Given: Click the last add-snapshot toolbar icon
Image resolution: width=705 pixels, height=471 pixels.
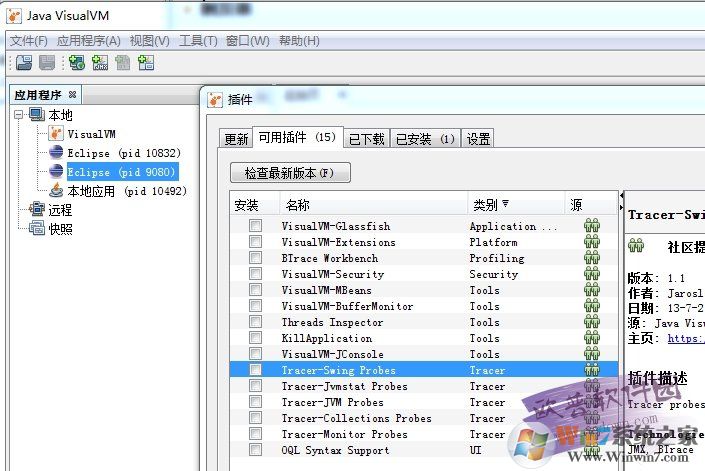Looking at the screenshot, I should click(146, 62).
